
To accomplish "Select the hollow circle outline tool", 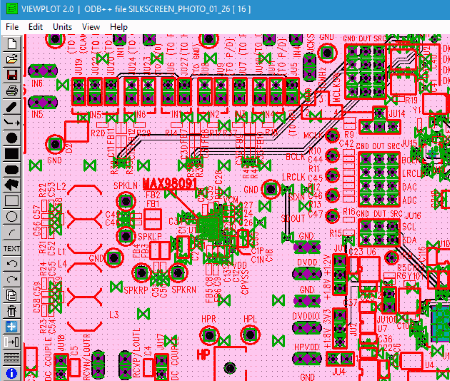I will pos(12,217).
